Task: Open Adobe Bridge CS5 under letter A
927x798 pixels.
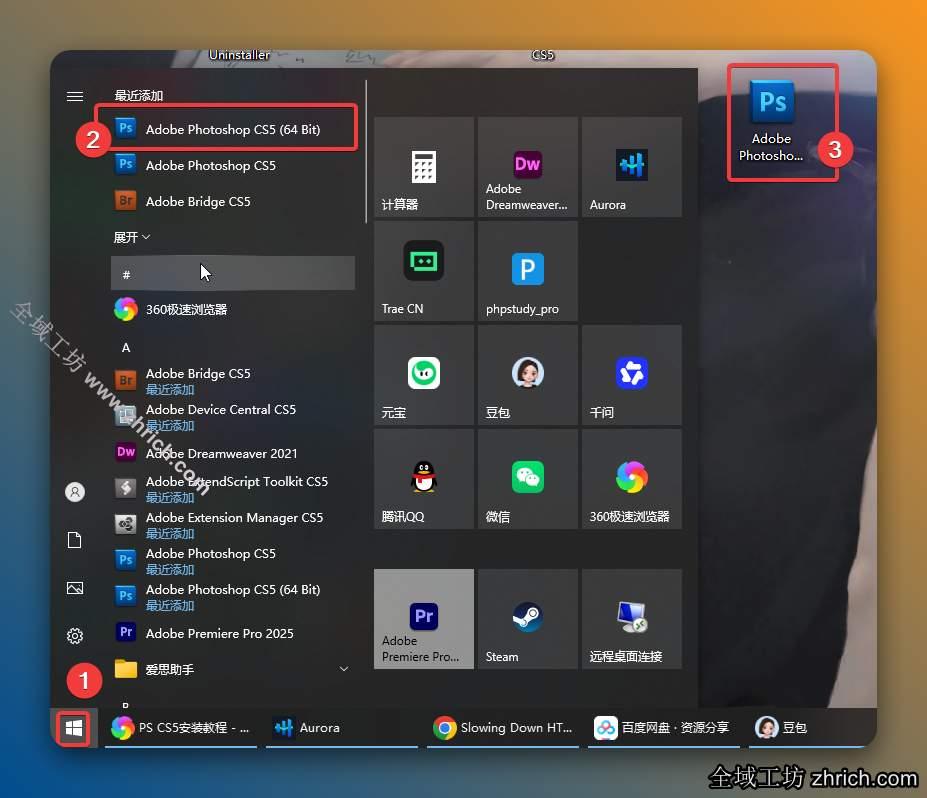Action: [x=233, y=381]
